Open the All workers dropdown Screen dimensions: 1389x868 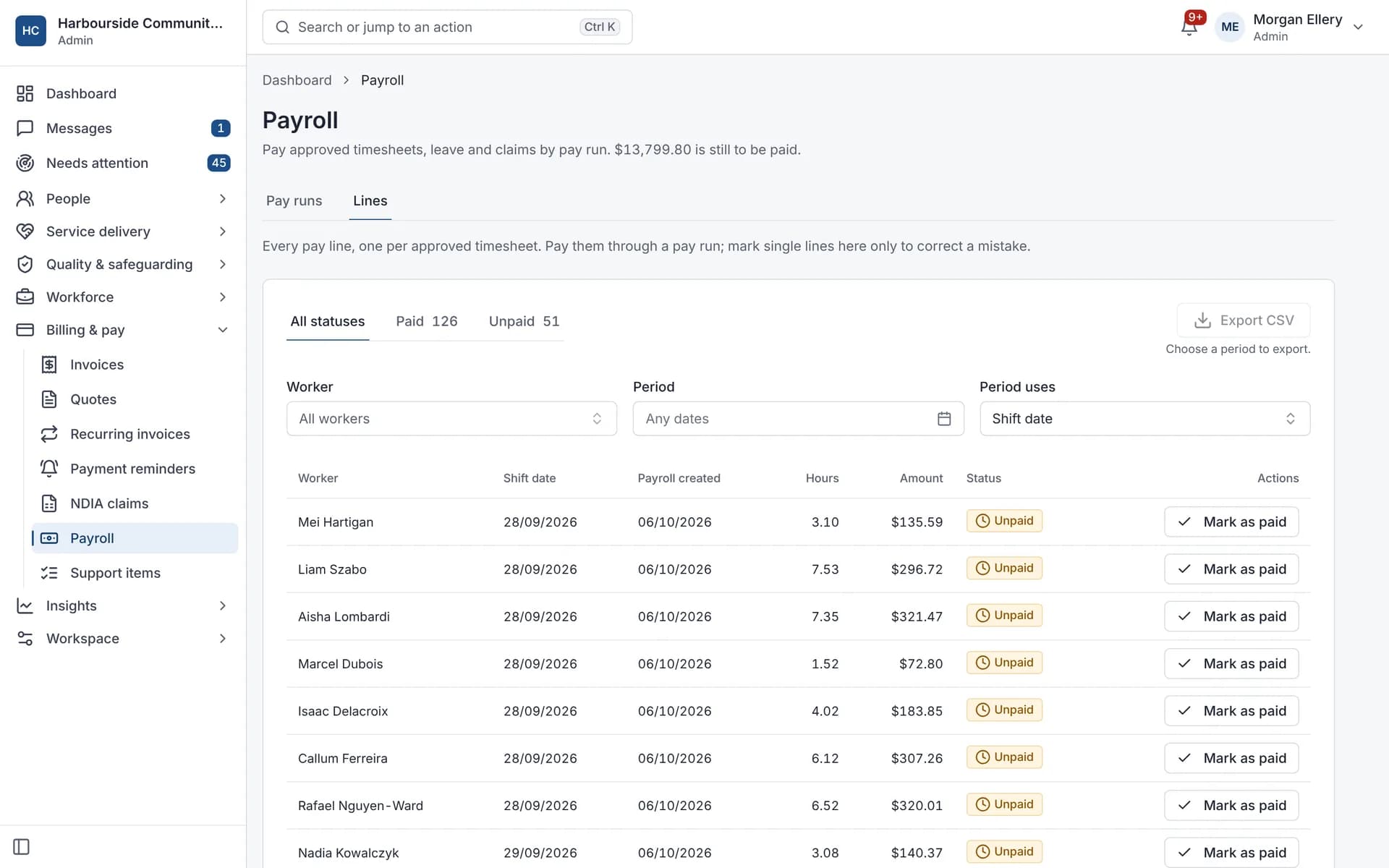pyautogui.click(x=451, y=419)
